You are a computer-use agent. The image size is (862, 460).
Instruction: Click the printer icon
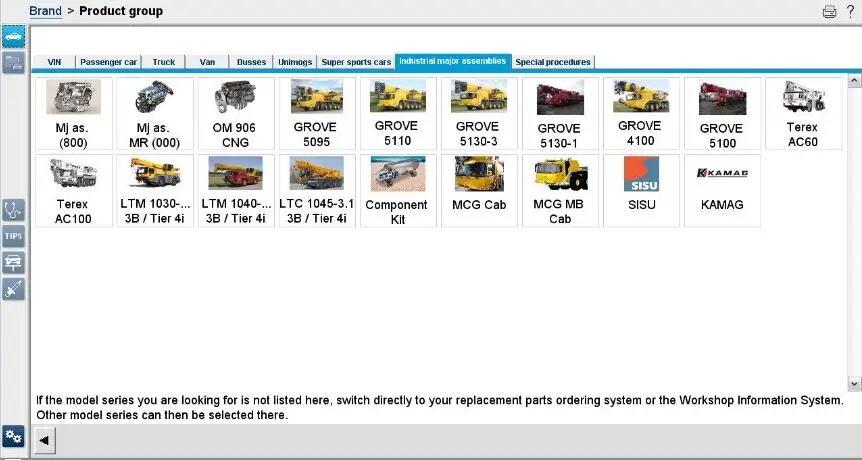[x=829, y=11]
